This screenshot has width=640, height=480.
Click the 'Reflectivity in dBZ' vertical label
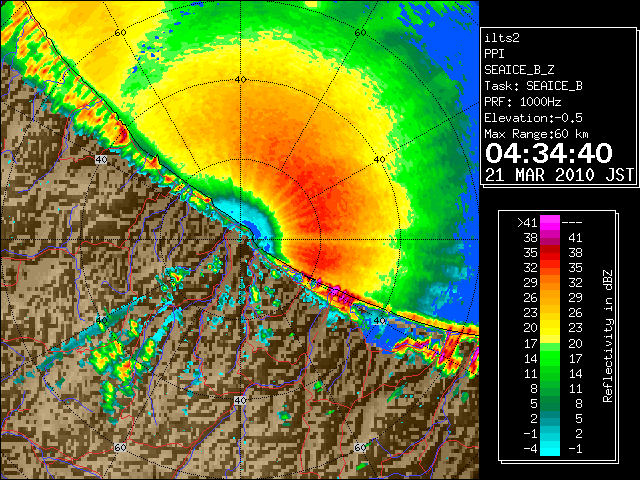607,336
